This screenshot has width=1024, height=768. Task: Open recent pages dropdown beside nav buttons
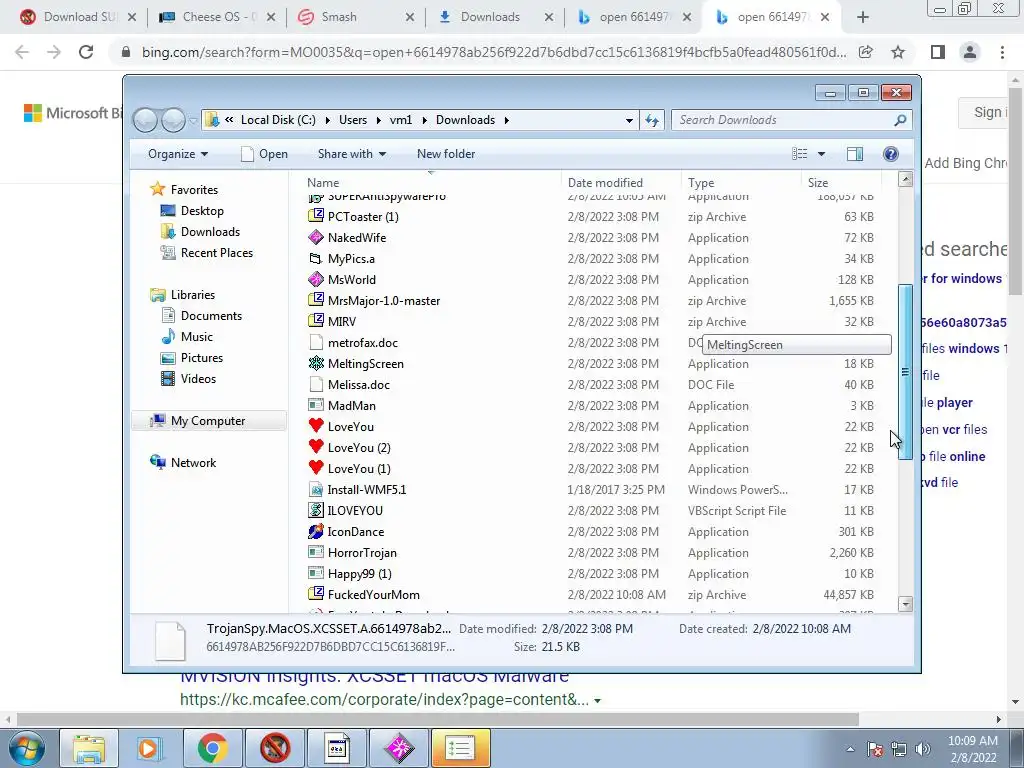tap(193, 121)
